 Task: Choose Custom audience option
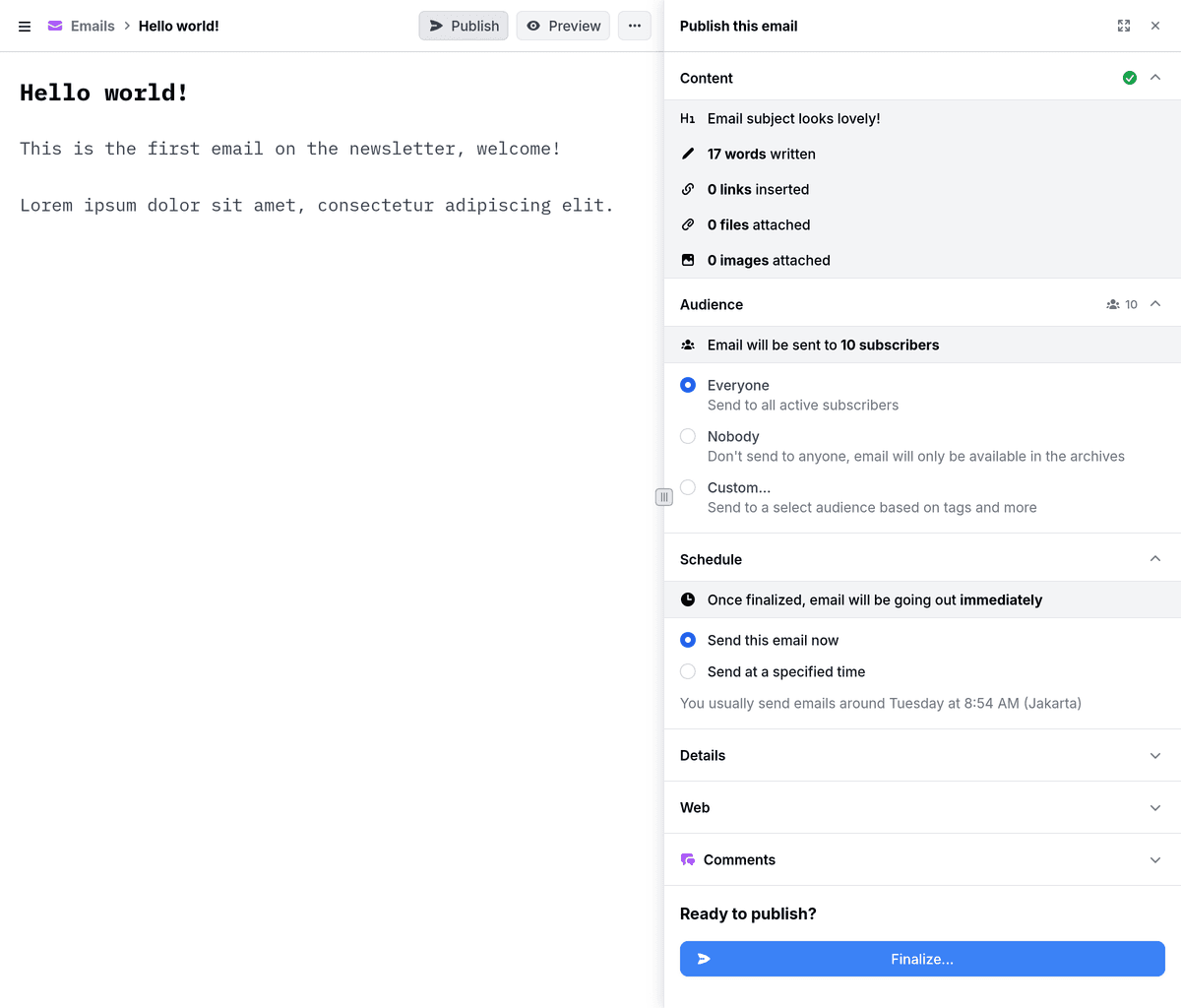point(687,487)
